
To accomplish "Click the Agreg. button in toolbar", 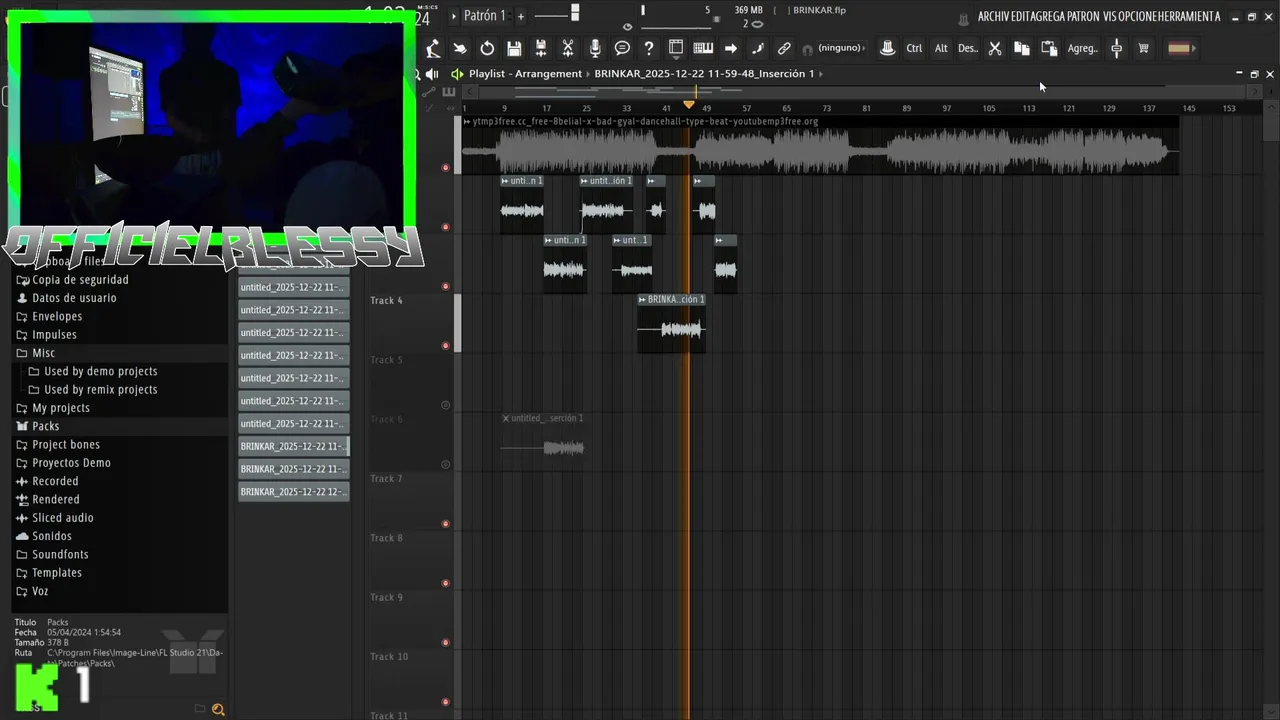I will click(x=1082, y=48).
